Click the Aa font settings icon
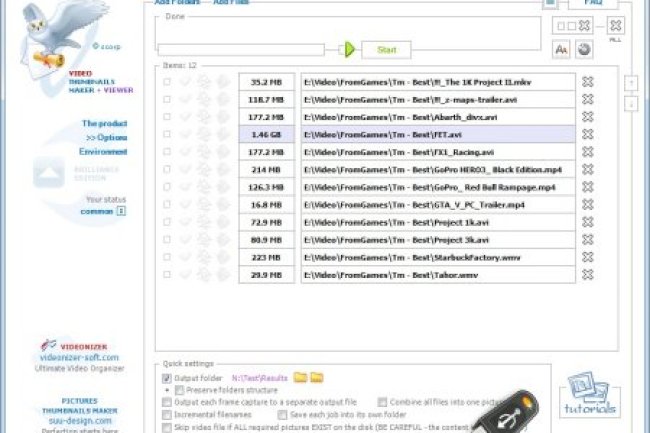Screen dimensions: 650x433 tap(561, 48)
